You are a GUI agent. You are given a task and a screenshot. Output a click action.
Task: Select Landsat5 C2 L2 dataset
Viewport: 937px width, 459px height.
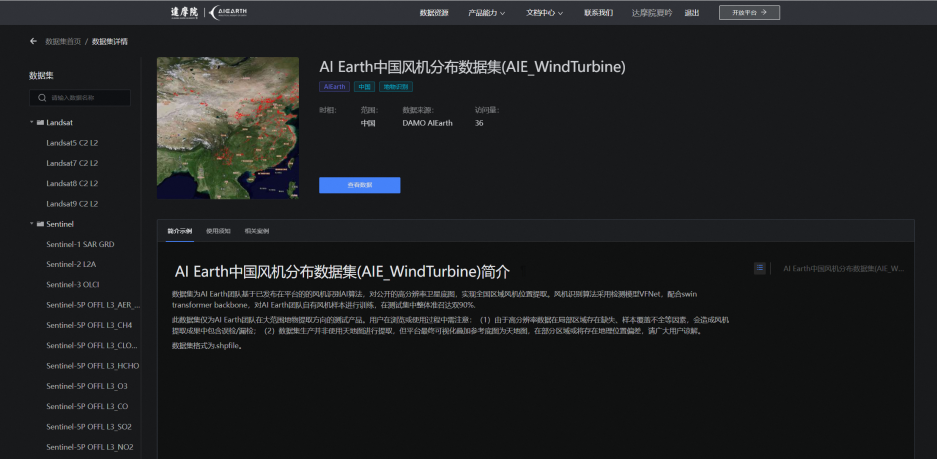[72, 143]
